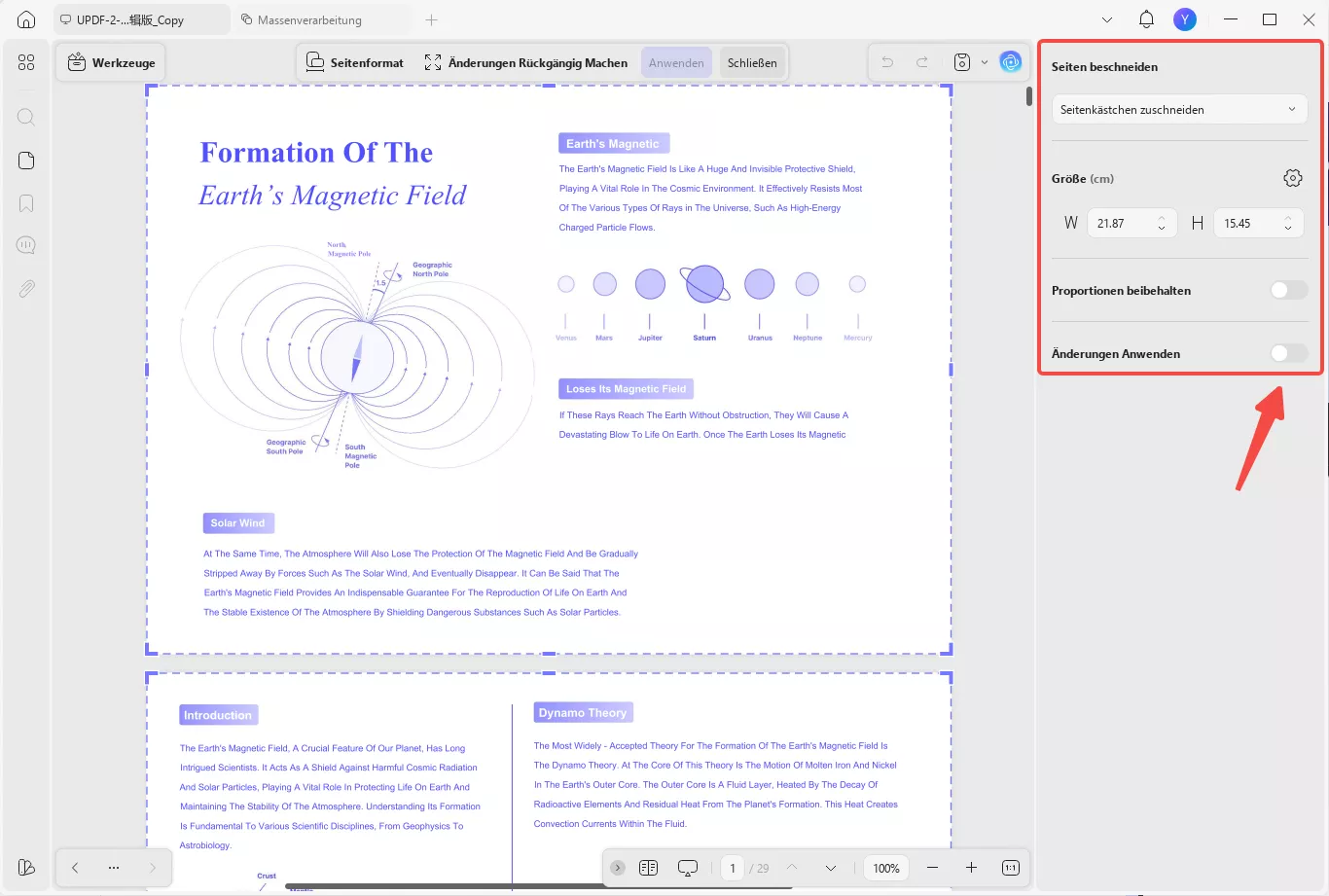Show the bookmarks panel icon

[26, 203]
